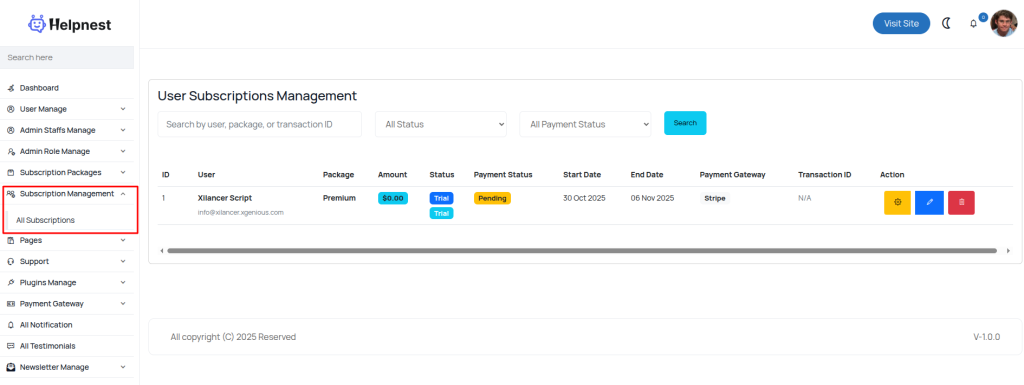Click the $0.00 amount badge
Image resolution: width=1024 pixels, height=385 pixels.
point(392,198)
